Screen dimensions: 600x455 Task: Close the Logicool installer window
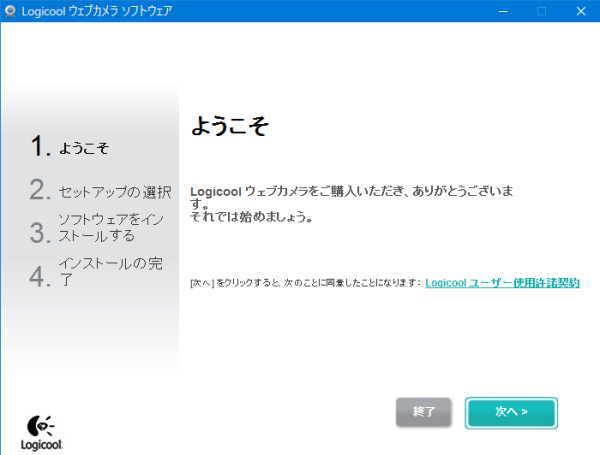(579, 11)
